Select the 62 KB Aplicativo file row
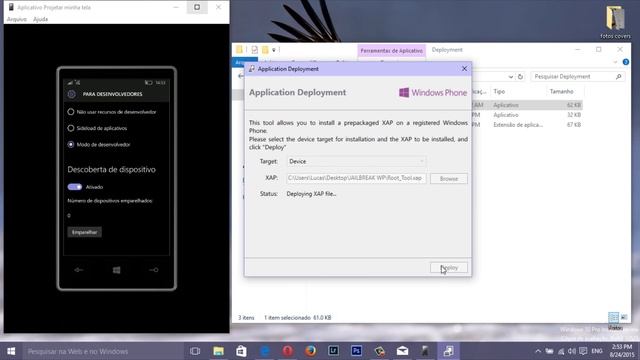The width and height of the screenshot is (640, 360). tap(527, 105)
